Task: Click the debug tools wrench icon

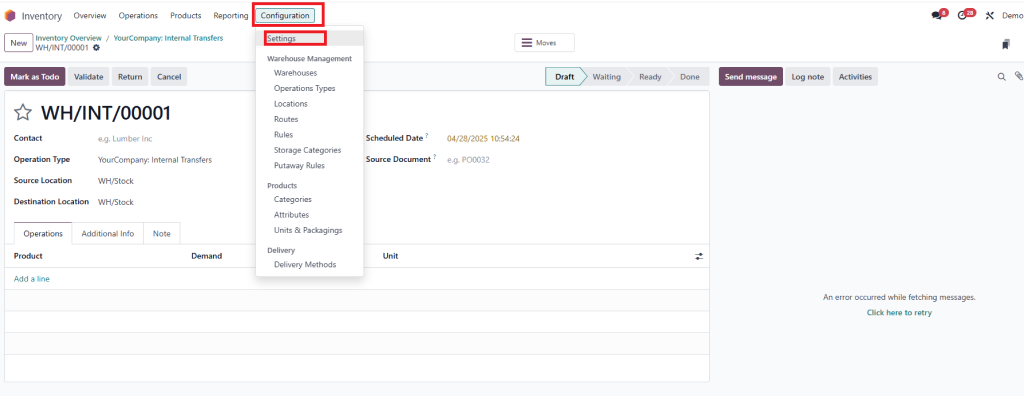Action: coord(990,16)
